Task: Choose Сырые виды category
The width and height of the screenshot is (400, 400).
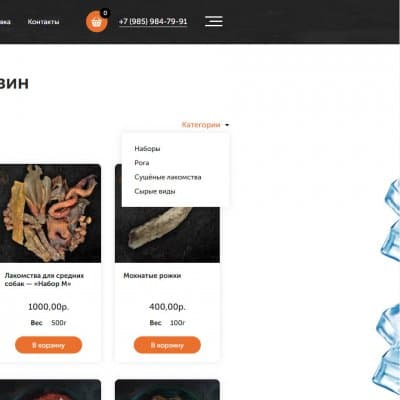Action: click(155, 191)
